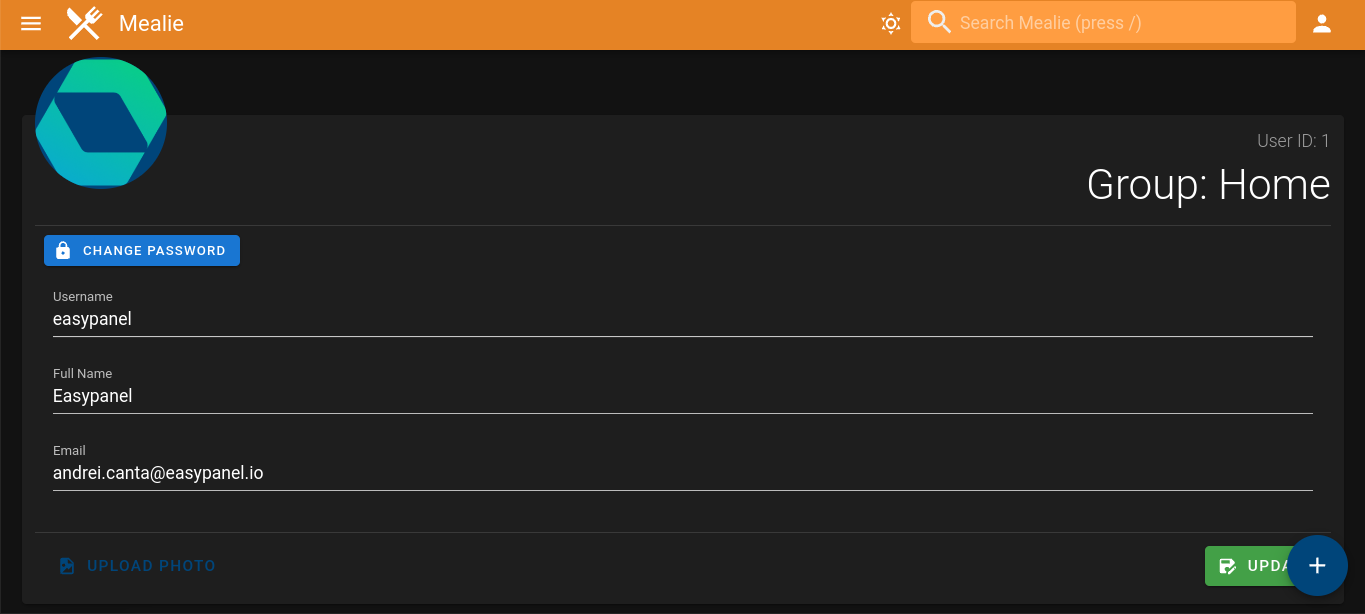Select the Full Name text field

pos(682,396)
